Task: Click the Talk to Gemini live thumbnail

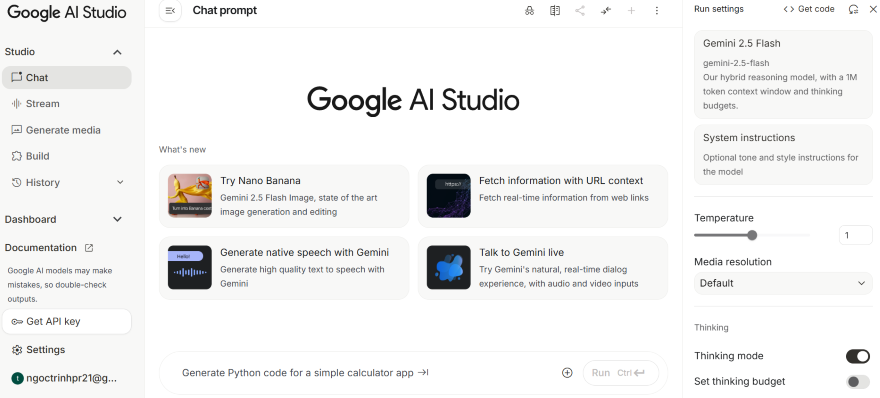Action: [x=448, y=267]
